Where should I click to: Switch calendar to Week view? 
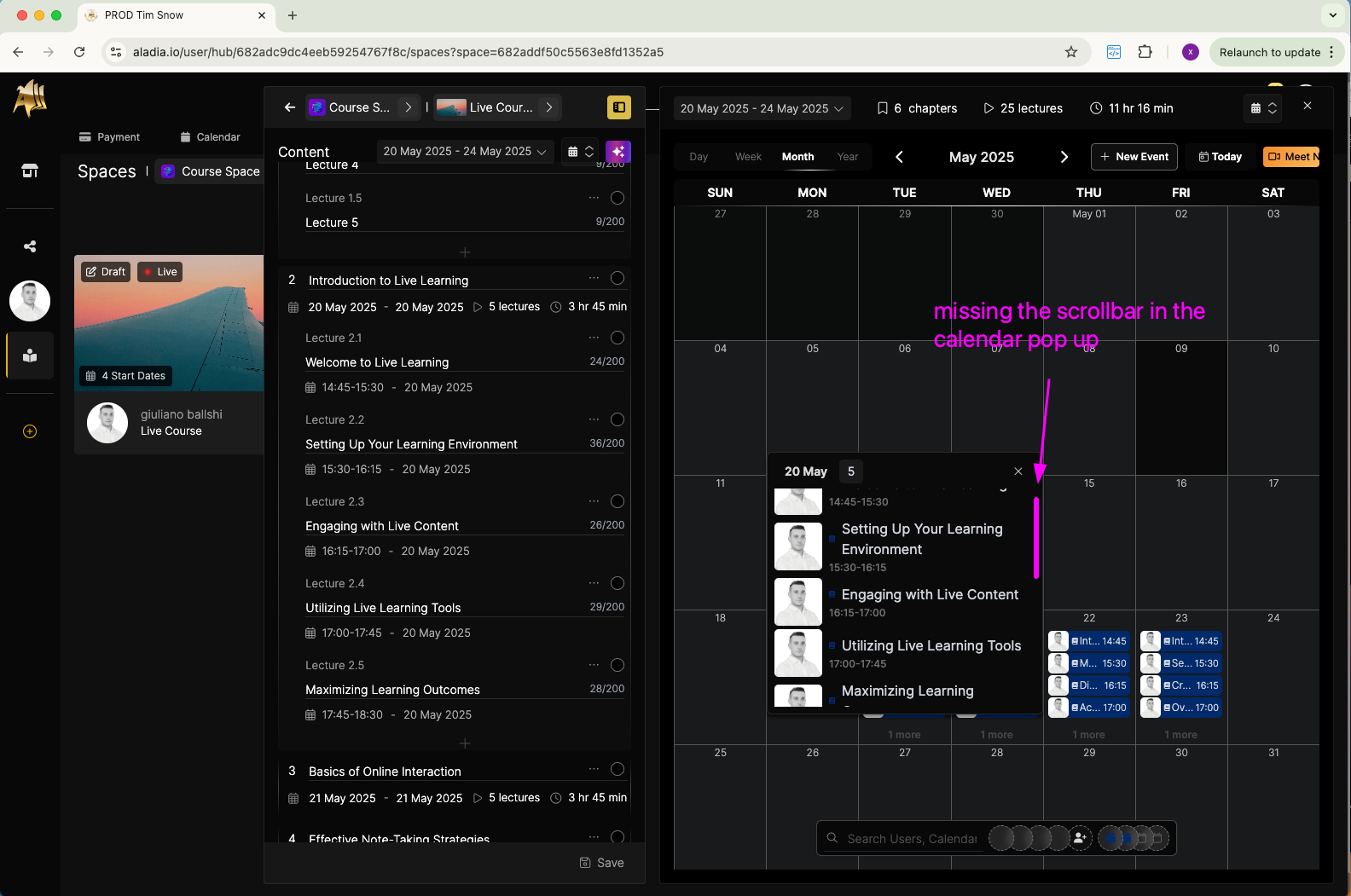748,157
